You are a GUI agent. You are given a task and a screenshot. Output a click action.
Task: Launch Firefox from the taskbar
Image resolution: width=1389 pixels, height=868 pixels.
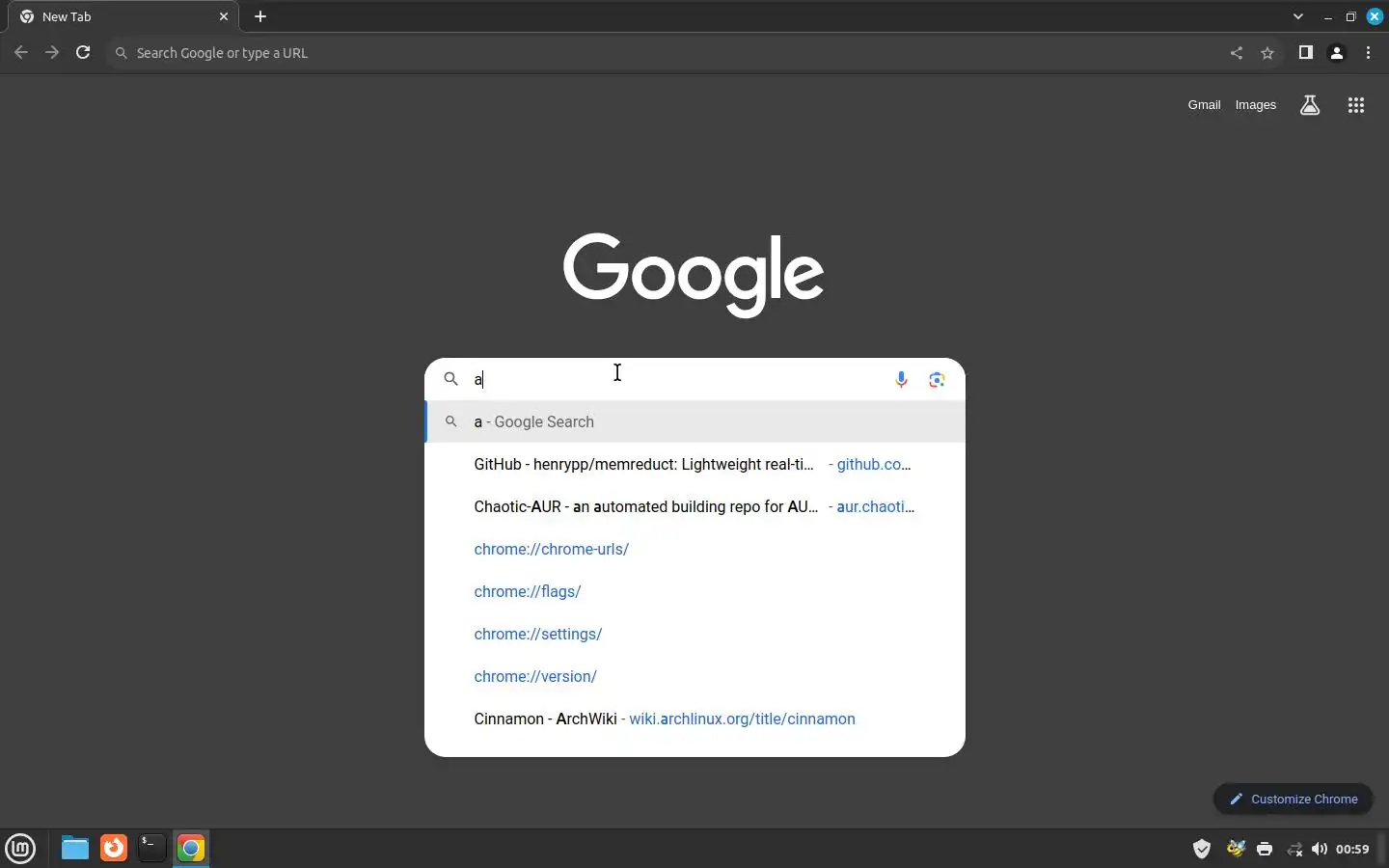tap(114, 848)
